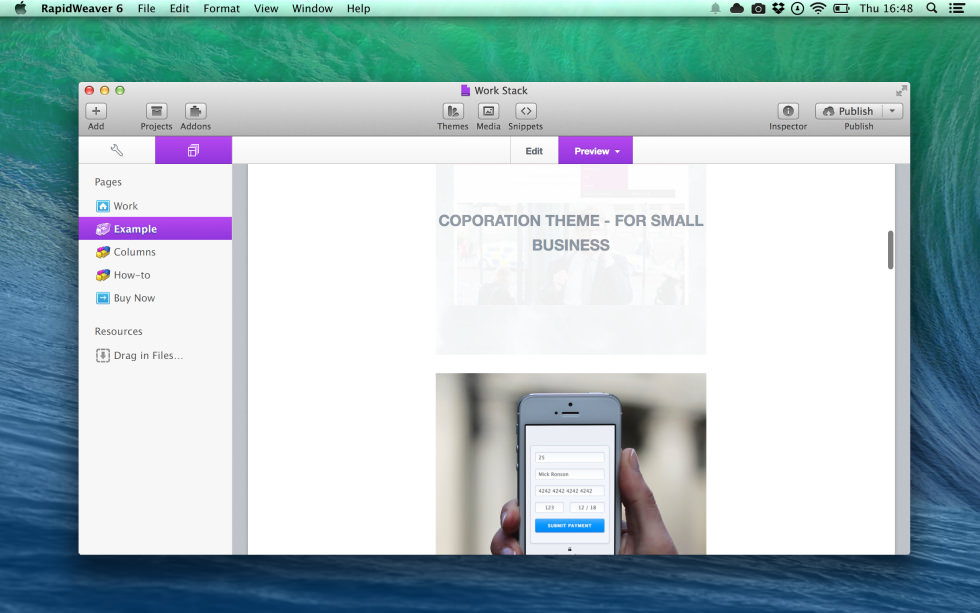Viewport: 980px width, 613px height.
Task: Open the View menu
Action: coord(266,8)
